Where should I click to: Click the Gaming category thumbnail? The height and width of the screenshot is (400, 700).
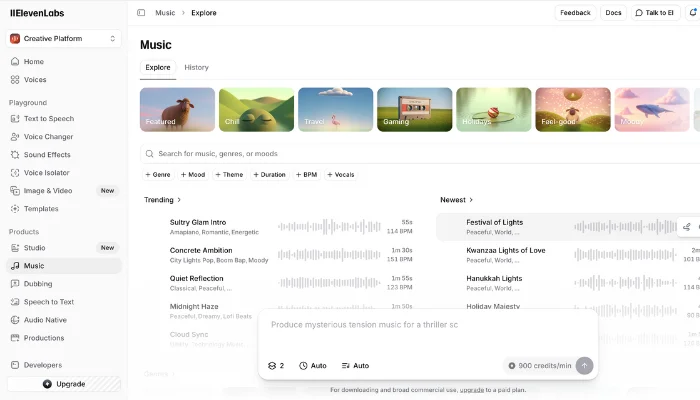point(414,110)
